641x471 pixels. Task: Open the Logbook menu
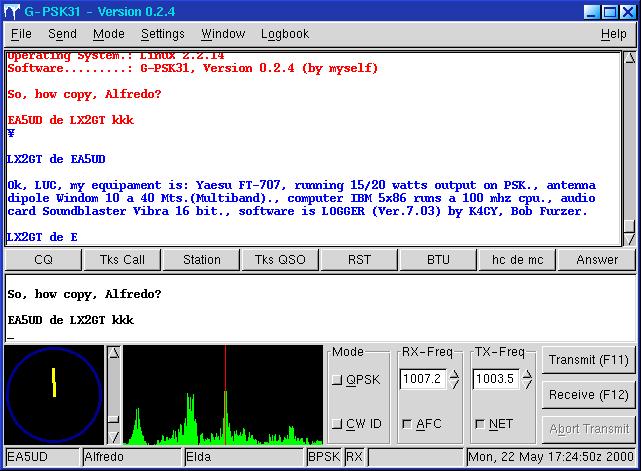click(x=285, y=34)
